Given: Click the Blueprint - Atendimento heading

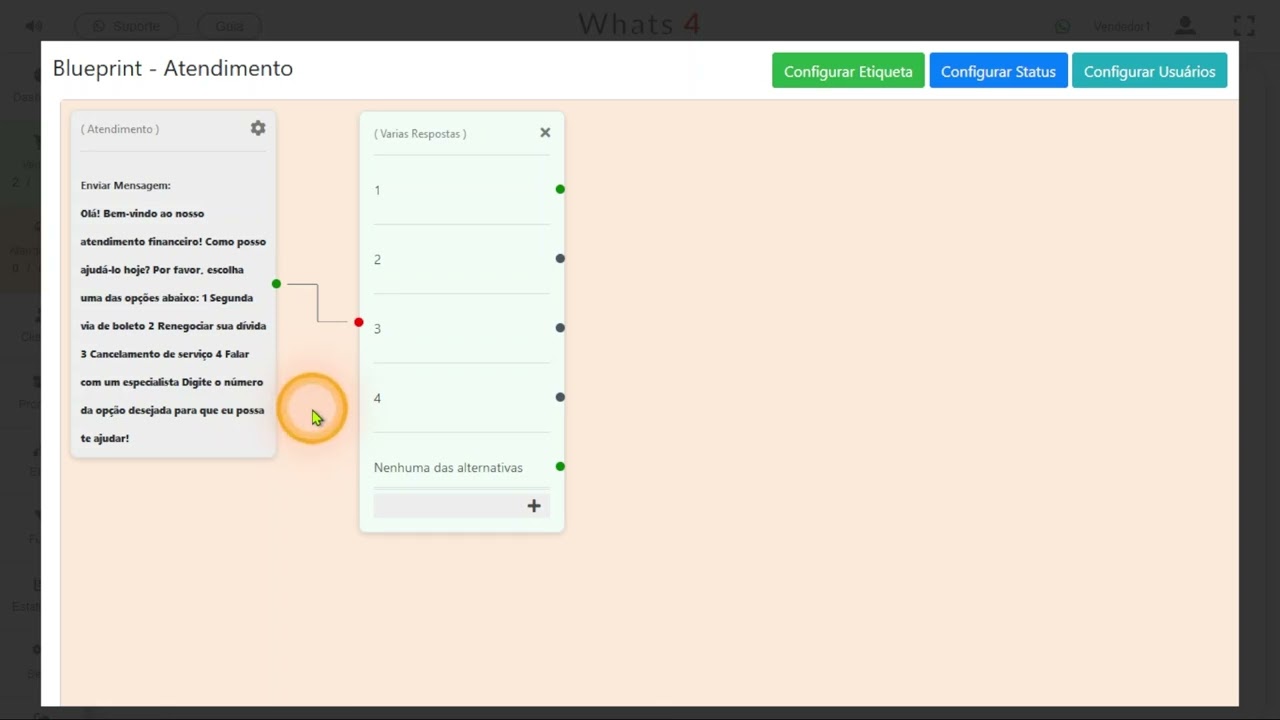Looking at the screenshot, I should click(x=173, y=68).
